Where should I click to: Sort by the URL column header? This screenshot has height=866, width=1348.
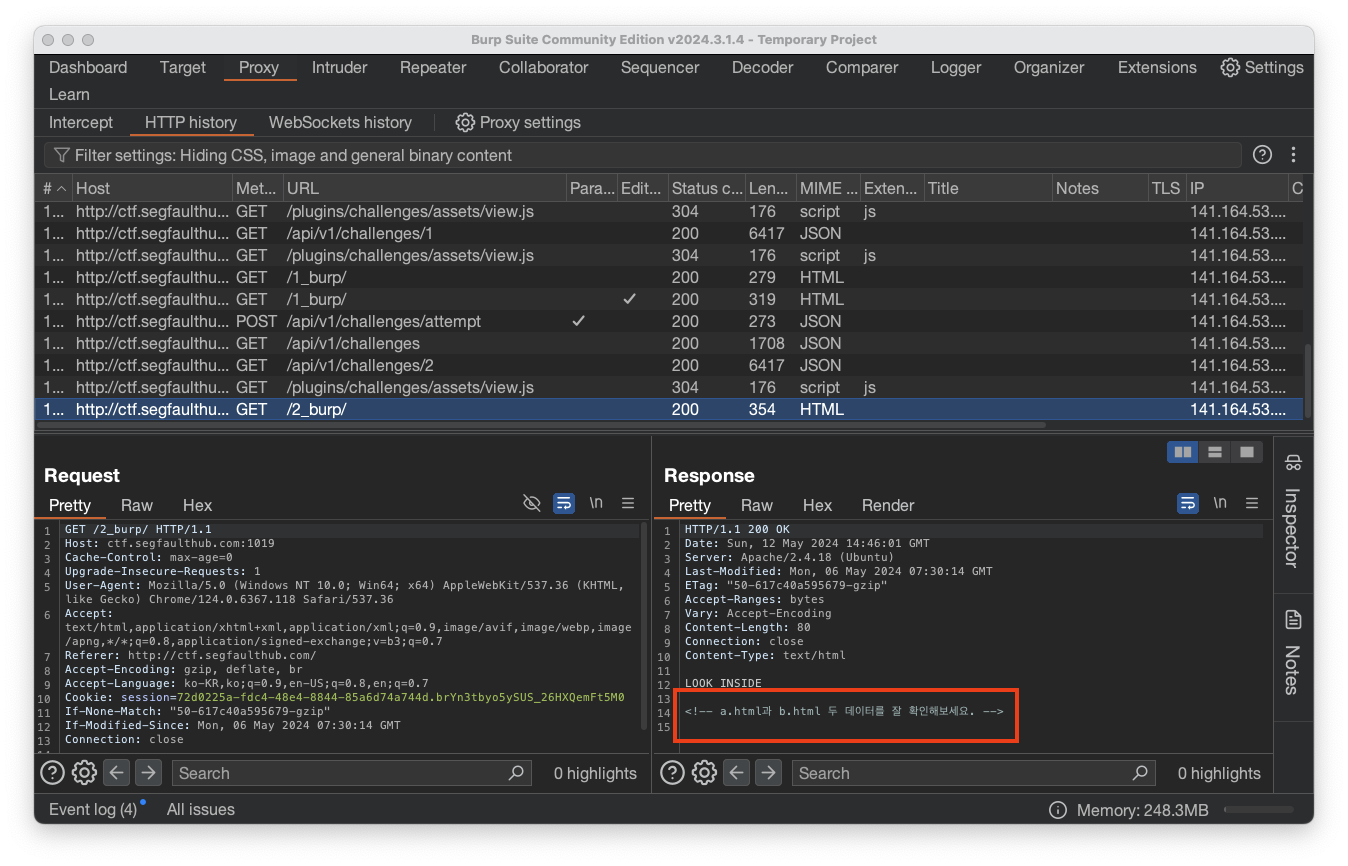423,188
